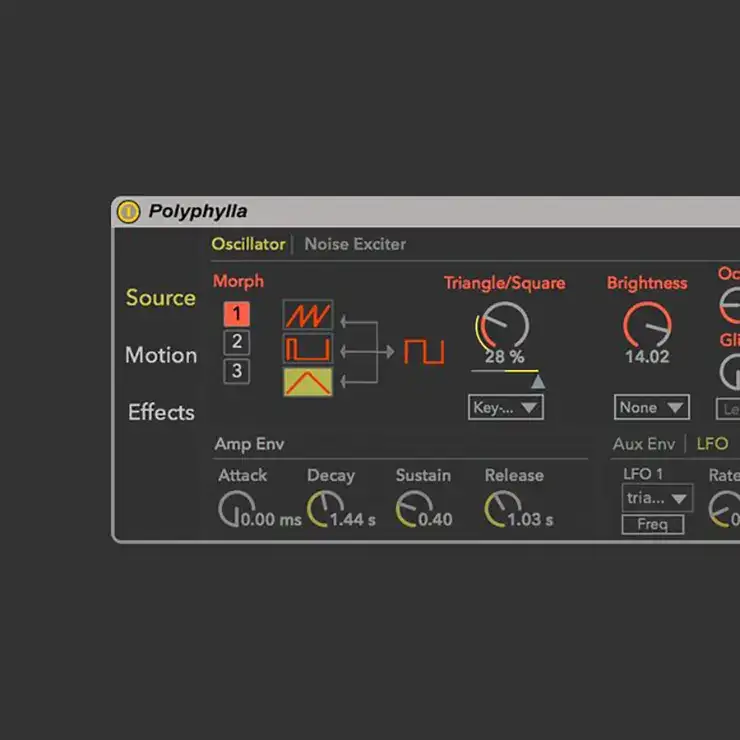Open the Effects section
The image size is (740, 740).
[161, 412]
